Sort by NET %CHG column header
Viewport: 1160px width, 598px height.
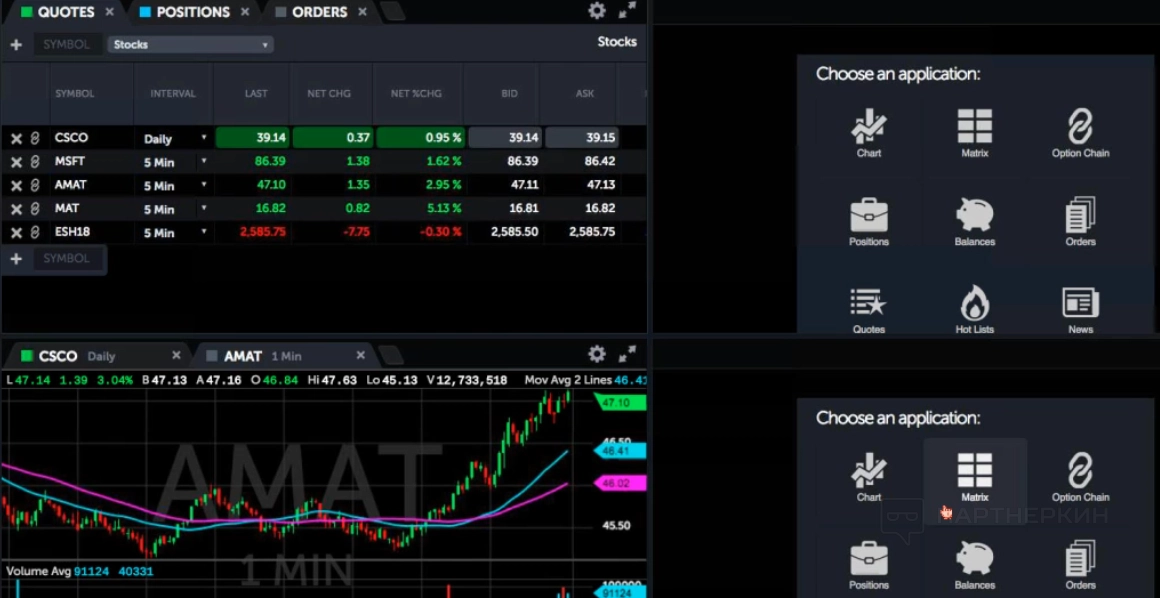(x=416, y=94)
